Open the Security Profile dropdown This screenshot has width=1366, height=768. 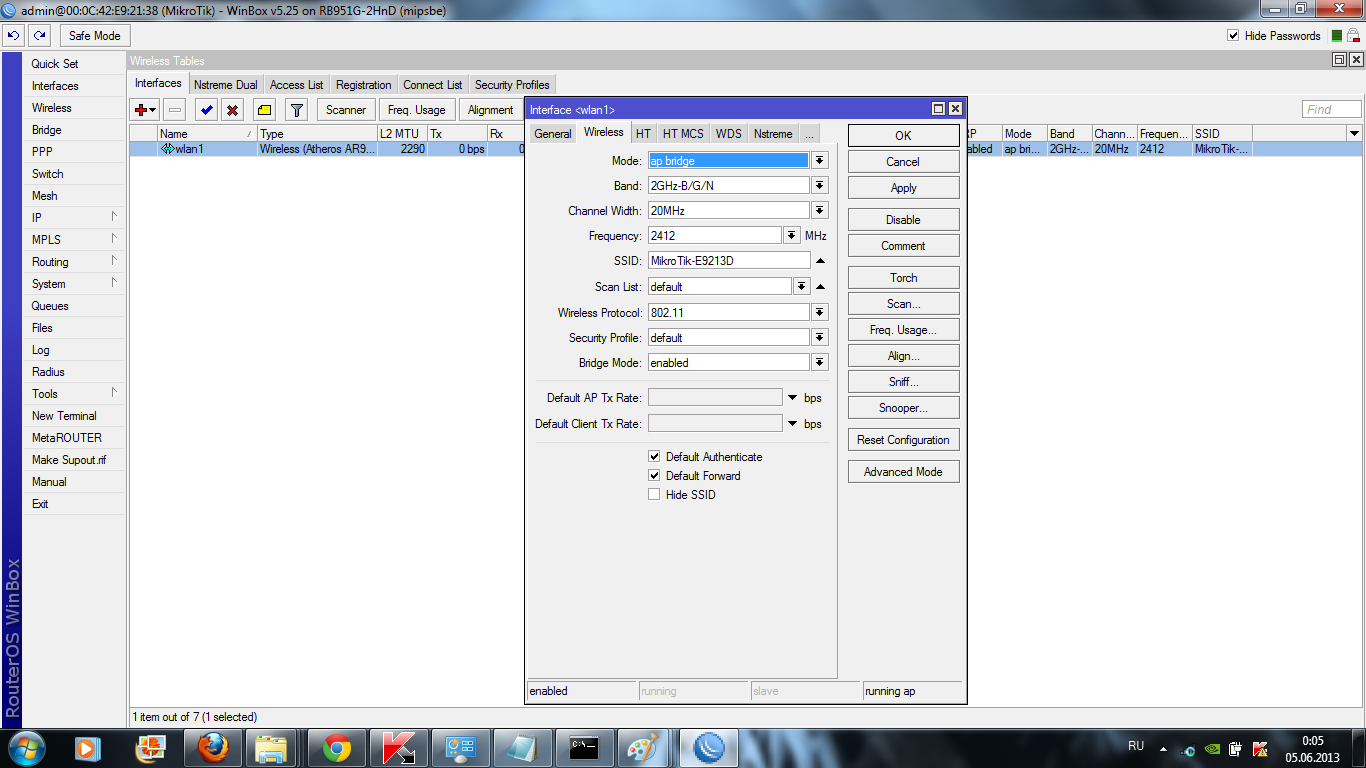click(820, 337)
